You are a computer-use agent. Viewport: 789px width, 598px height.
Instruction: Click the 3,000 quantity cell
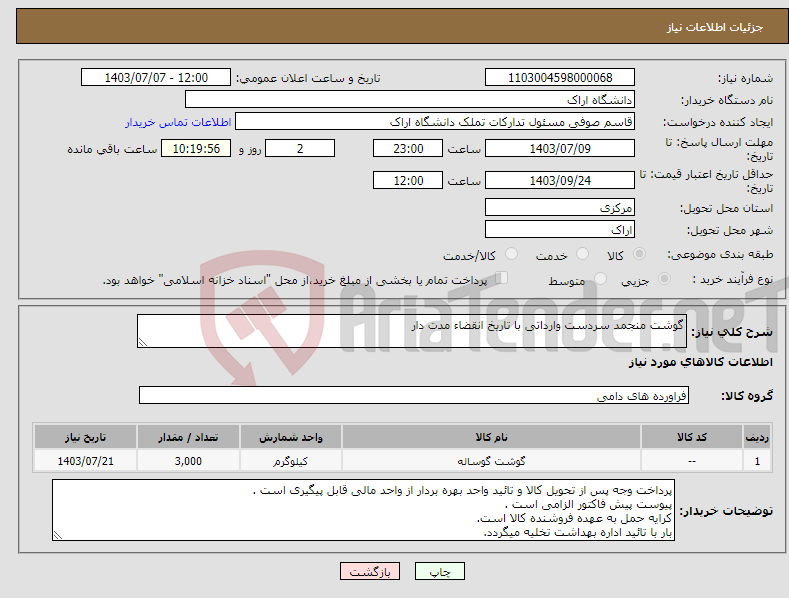pos(188,461)
